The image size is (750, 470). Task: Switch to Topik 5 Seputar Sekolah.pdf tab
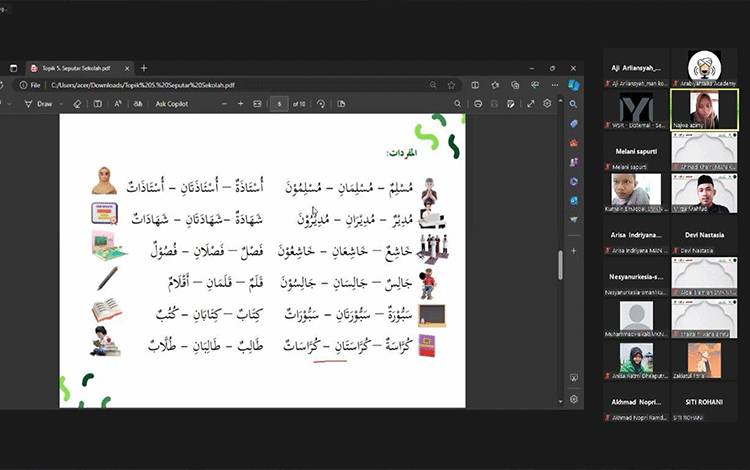pyautogui.click(x=79, y=68)
